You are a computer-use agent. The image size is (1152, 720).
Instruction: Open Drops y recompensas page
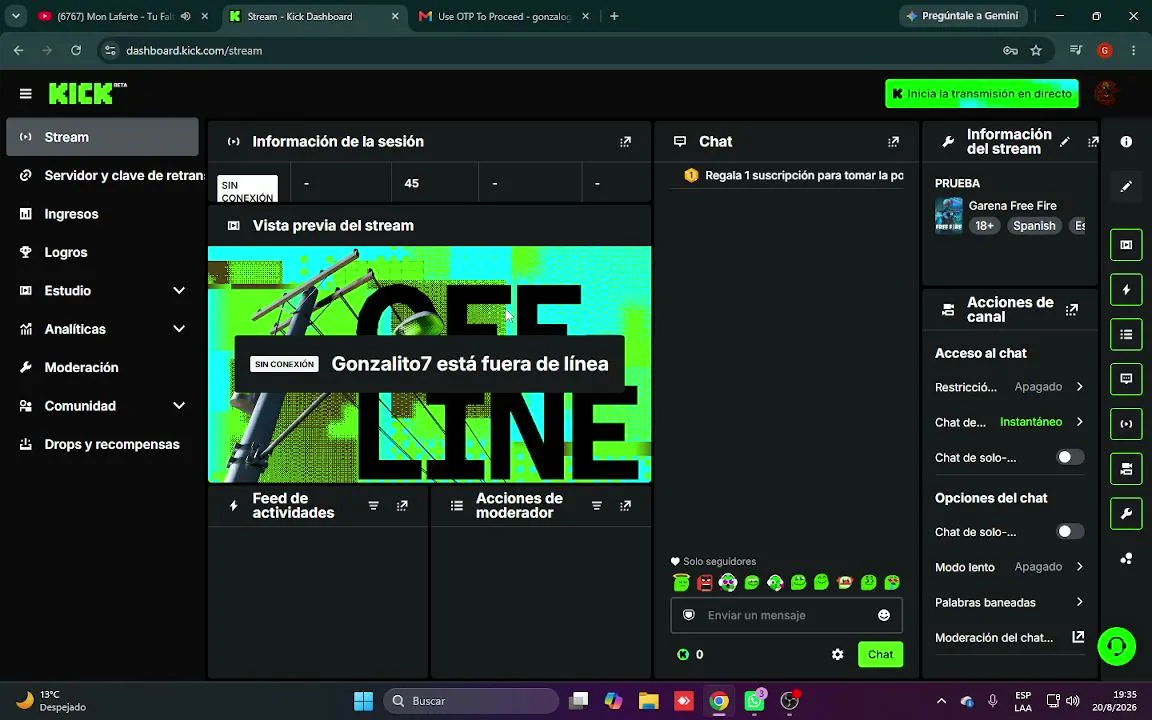click(102, 444)
